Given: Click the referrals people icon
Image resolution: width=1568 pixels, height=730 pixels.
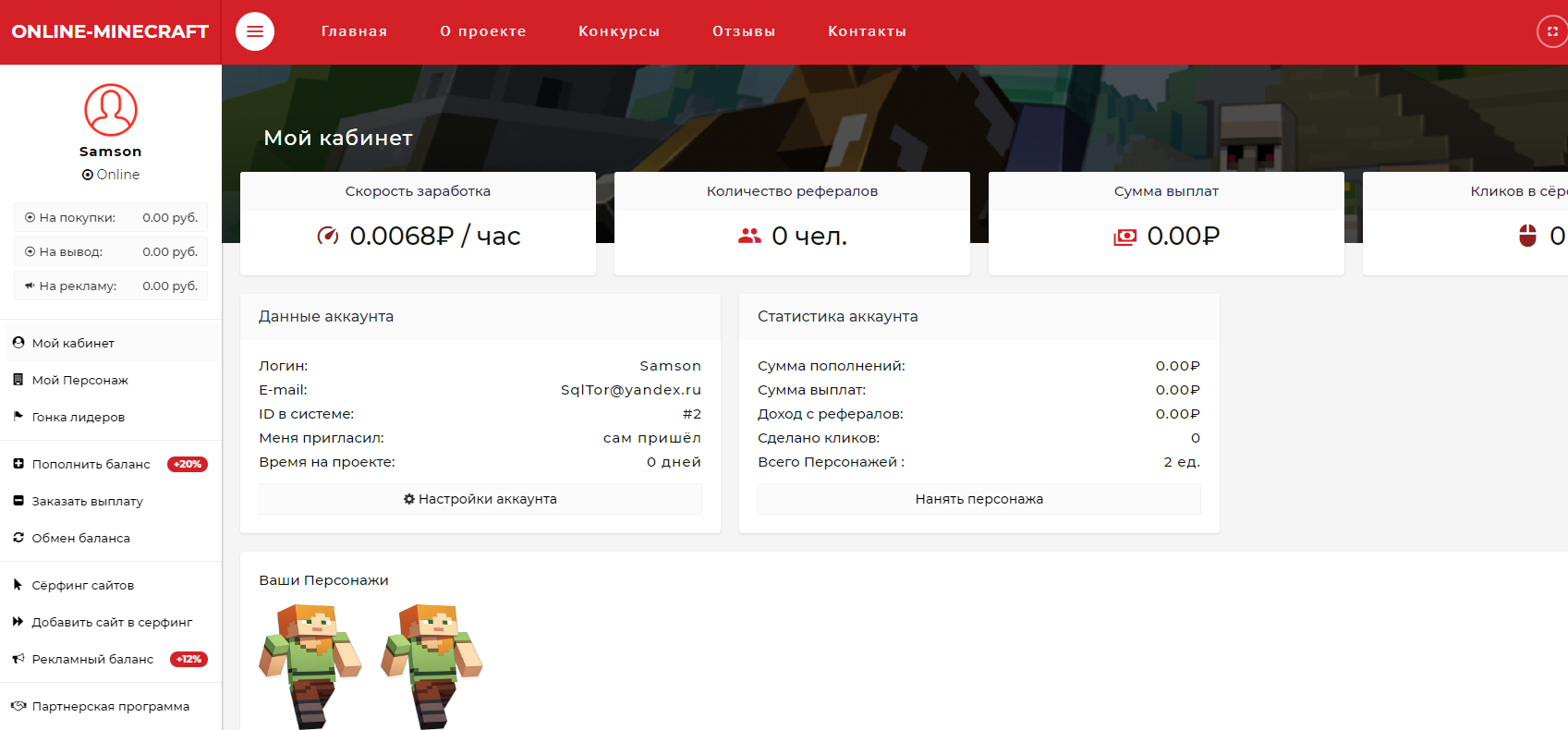Looking at the screenshot, I should pos(749,237).
